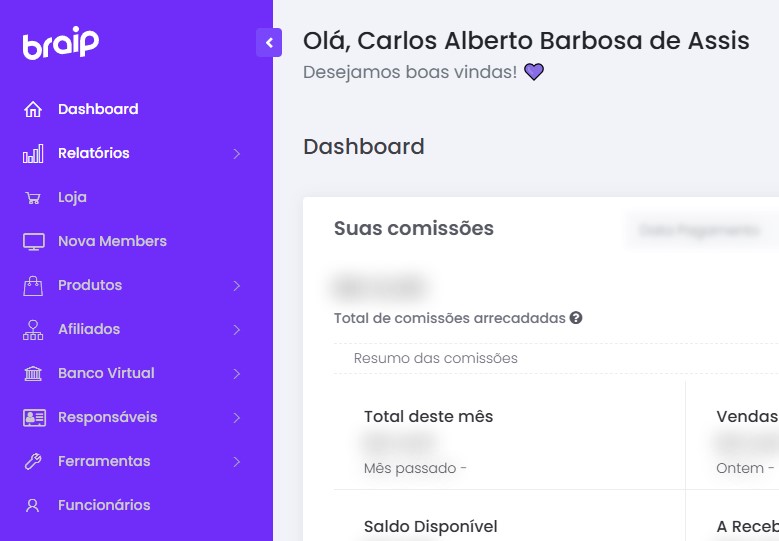This screenshot has width=779, height=541.
Task: Expand the Afiliados submenu chevron
Action: (237, 330)
